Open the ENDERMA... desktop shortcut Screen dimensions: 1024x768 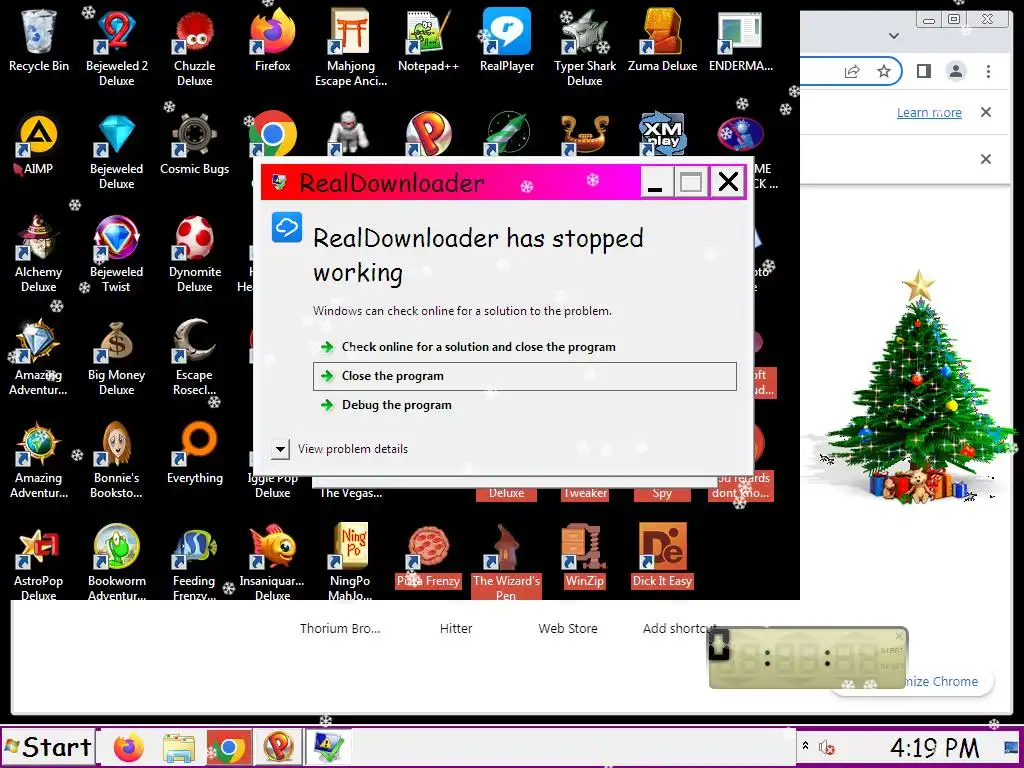pos(741,39)
